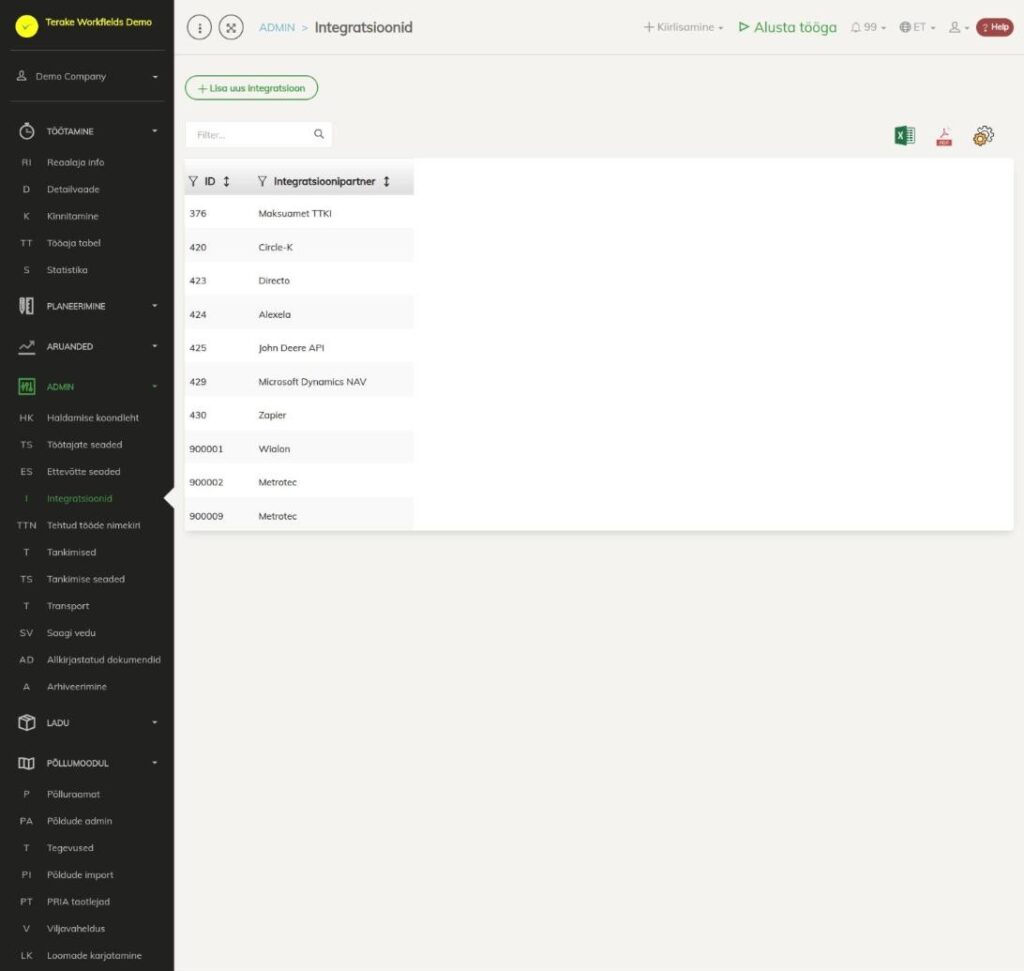Click the red Help button
The width and height of the screenshot is (1024, 971).
(x=995, y=27)
